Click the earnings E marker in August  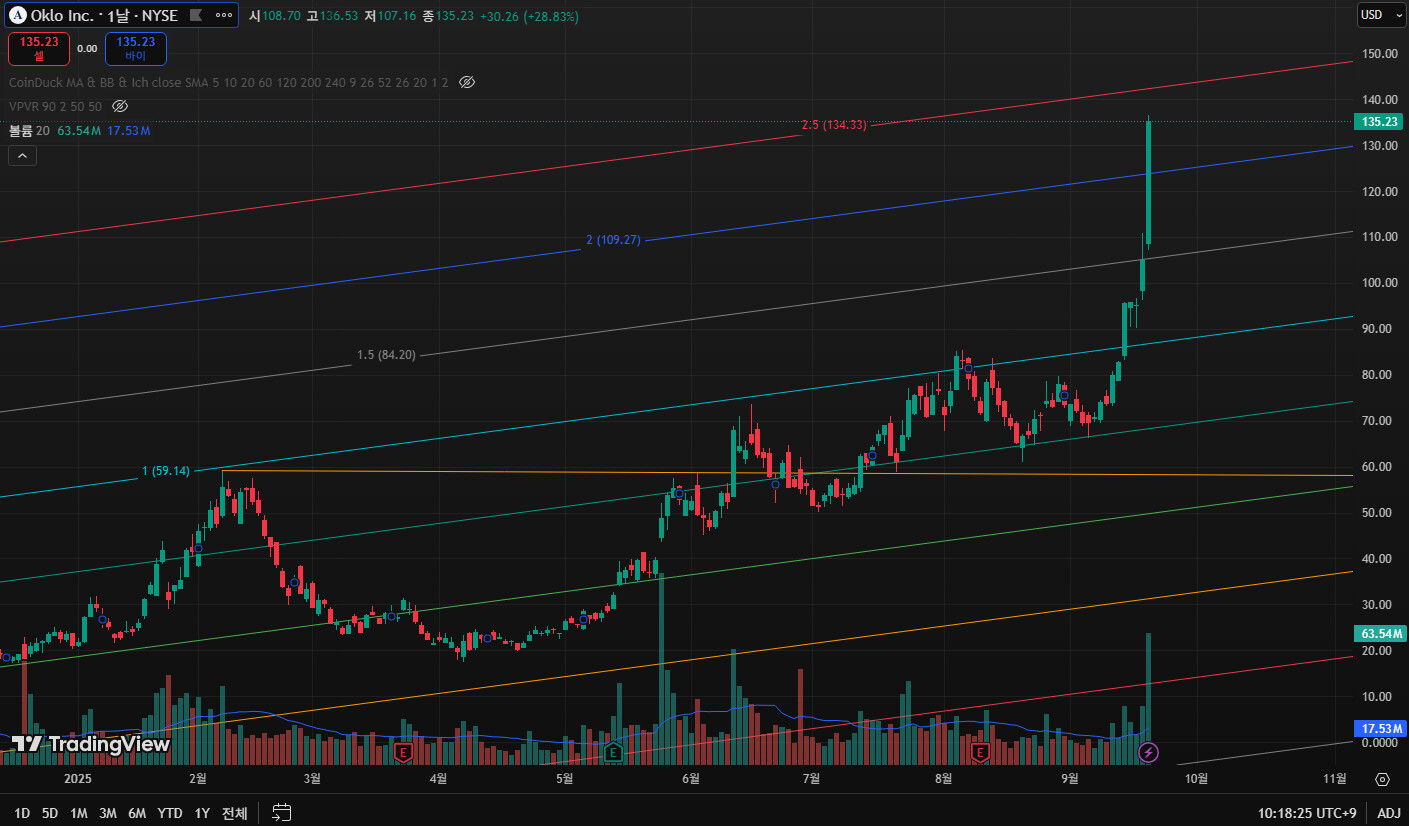point(981,751)
